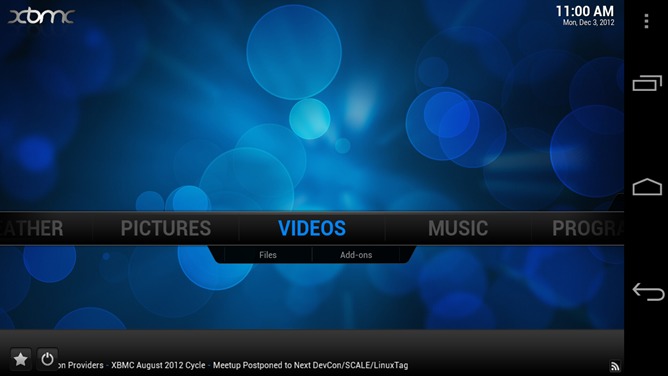The width and height of the screenshot is (668, 376).
Task: Select MUSIC in the home menu
Action: (458, 228)
